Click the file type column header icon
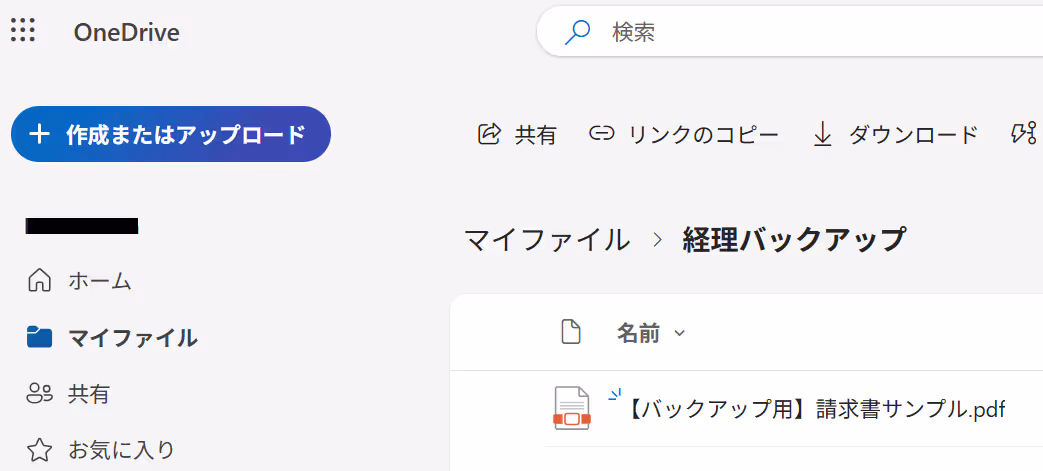 click(x=571, y=333)
